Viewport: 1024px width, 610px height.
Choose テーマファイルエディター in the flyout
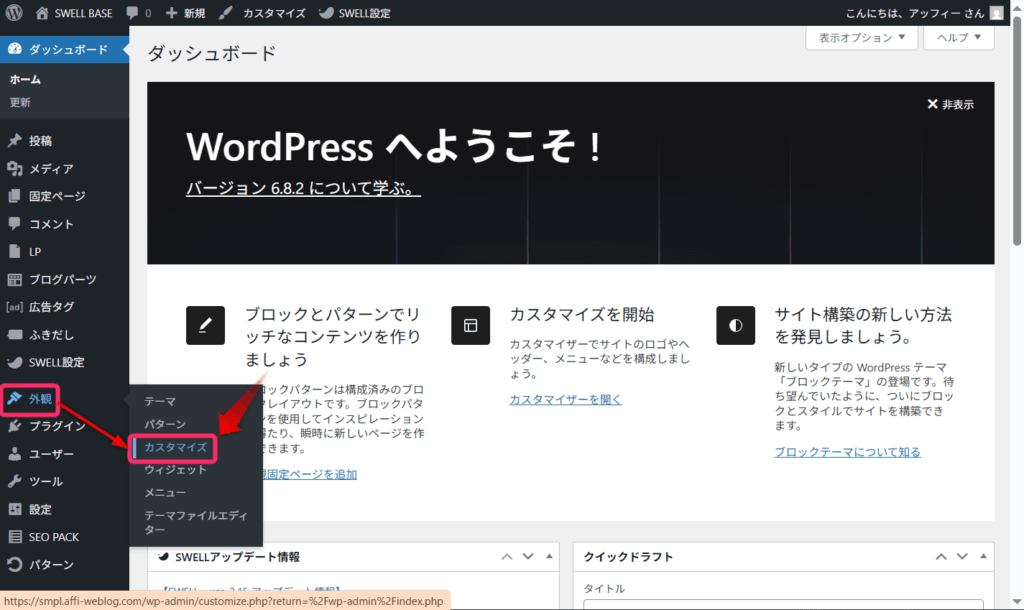[196, 522]
